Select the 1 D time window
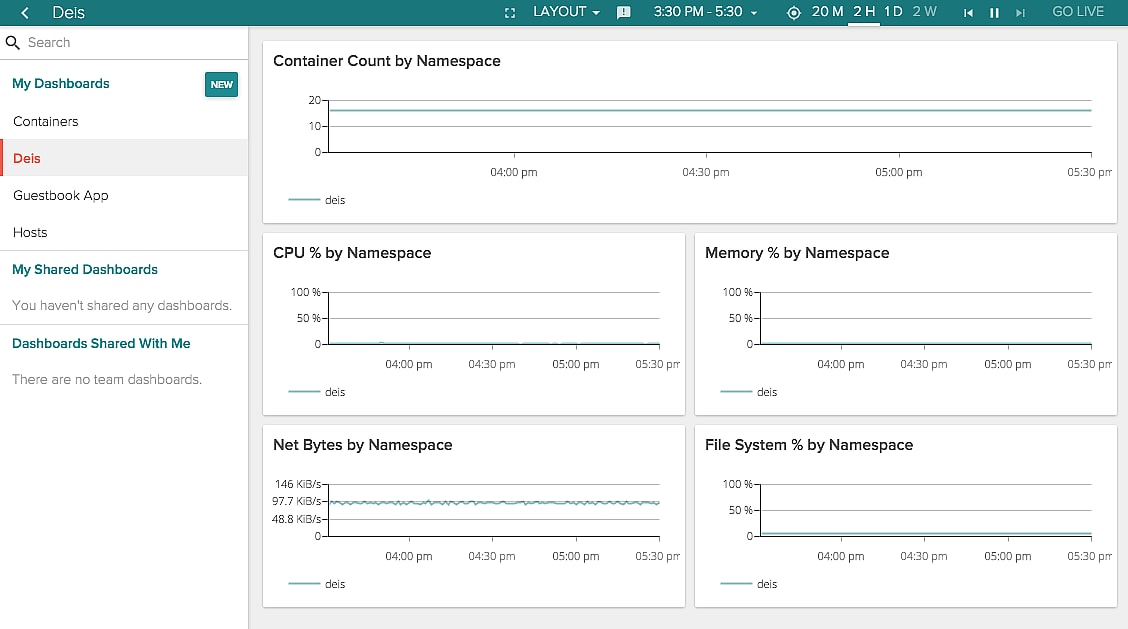The height and width of the screenshot is (629, 1128). [893, 12]
